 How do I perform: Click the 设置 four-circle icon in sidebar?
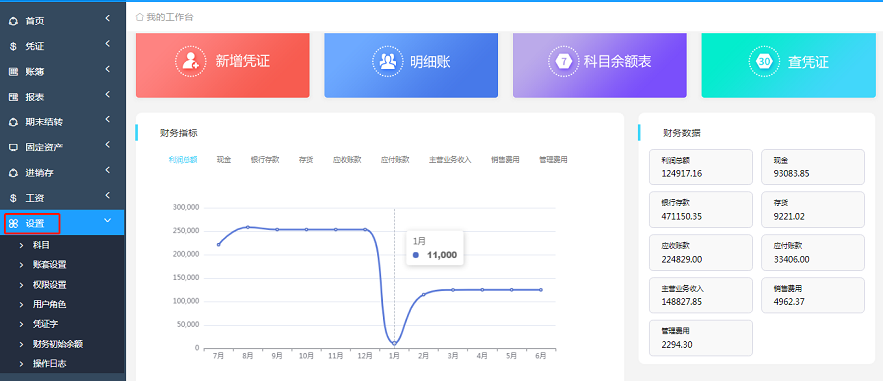coord(14,223)
